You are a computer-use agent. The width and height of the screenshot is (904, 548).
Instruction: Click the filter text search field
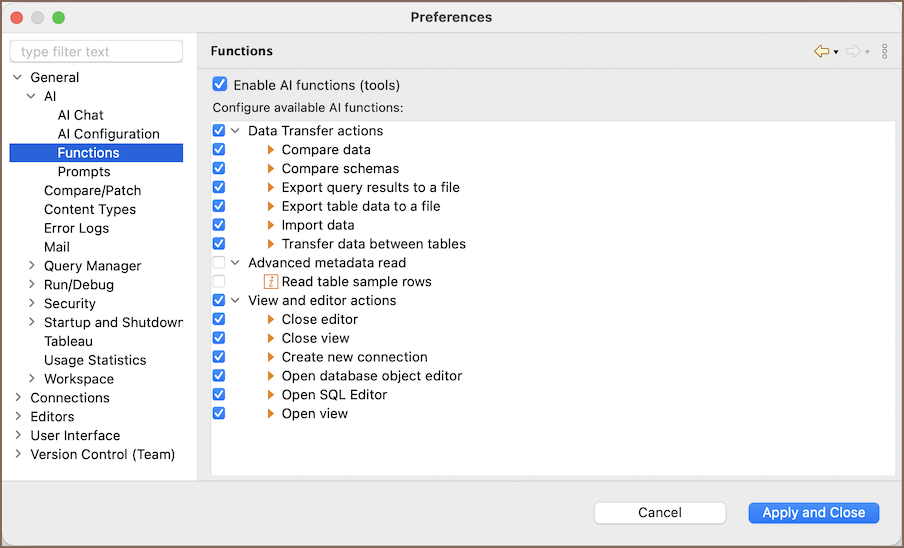[x=96, y=52]
